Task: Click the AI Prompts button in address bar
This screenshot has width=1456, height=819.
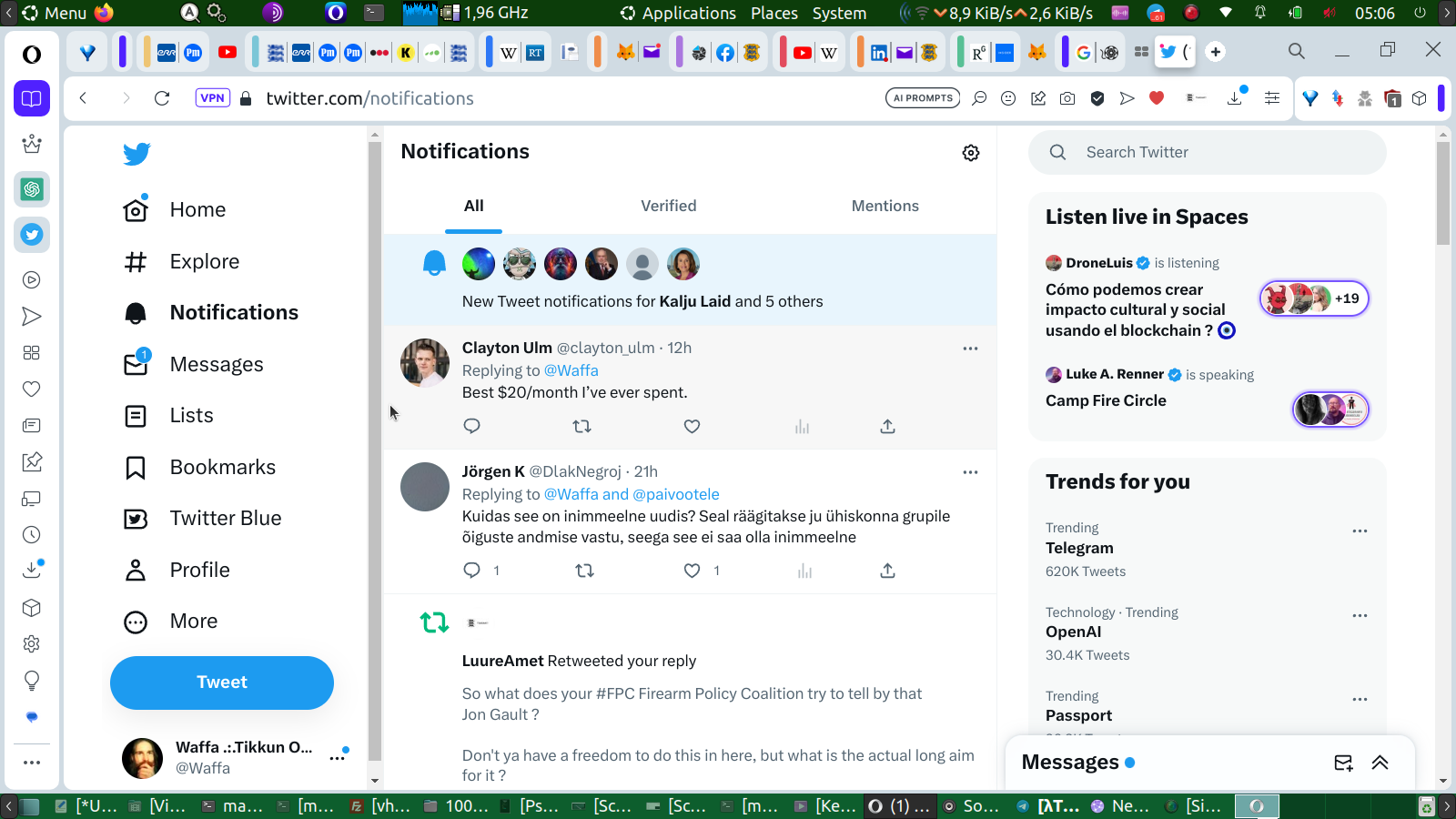Action: pos(923,98)
